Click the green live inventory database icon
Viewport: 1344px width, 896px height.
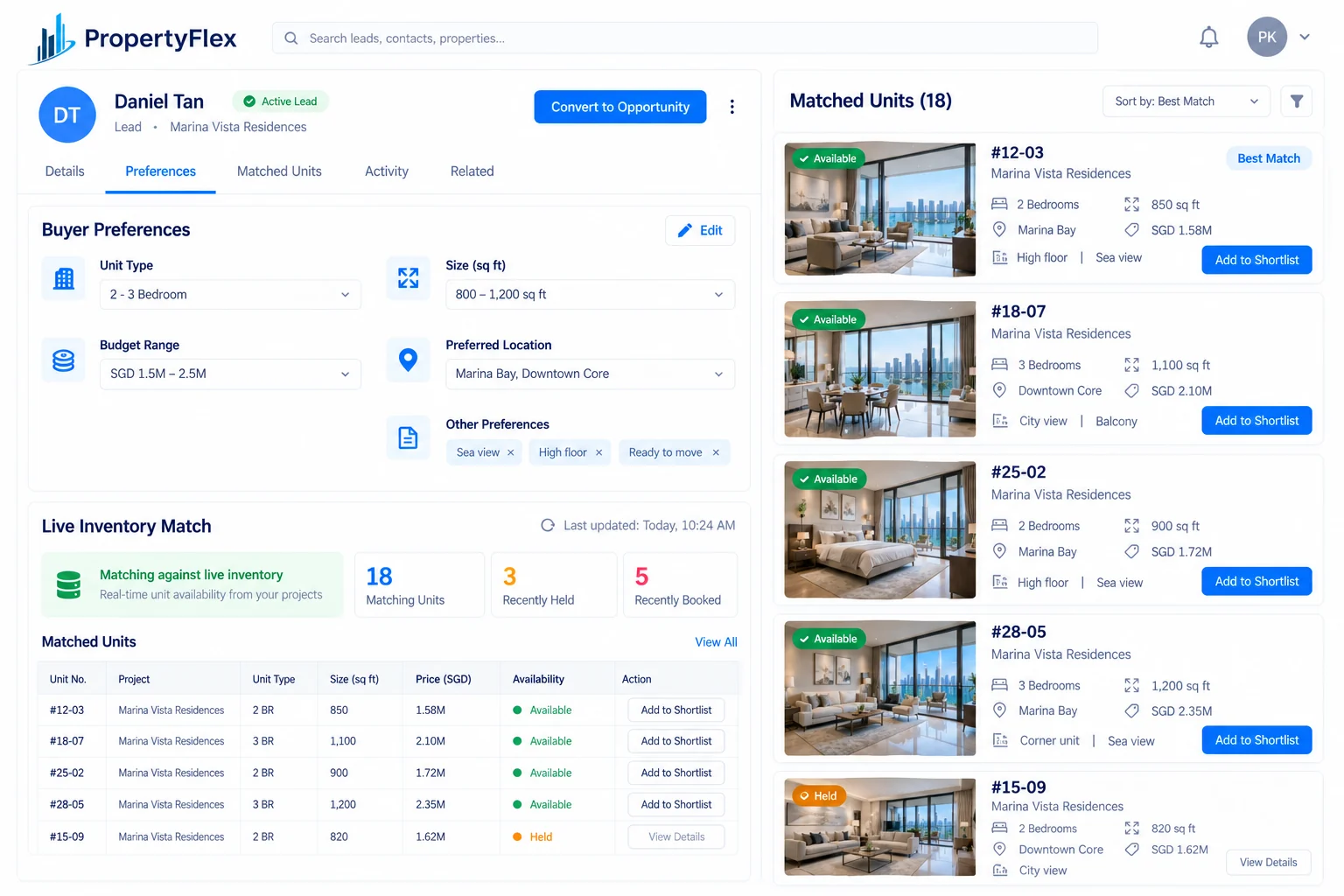pyautogui.click(x=68, y=584)
